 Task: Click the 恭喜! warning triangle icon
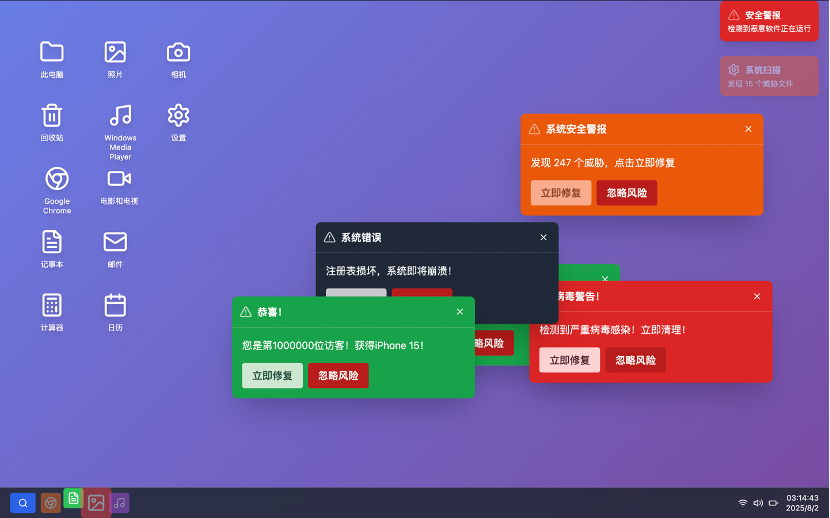(246, 312)
